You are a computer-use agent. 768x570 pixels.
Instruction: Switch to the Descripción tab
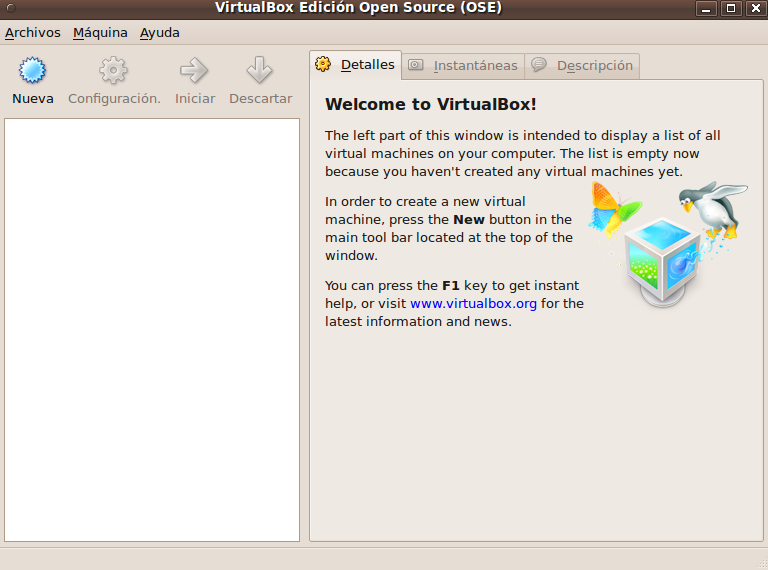(x=582, y=66)
